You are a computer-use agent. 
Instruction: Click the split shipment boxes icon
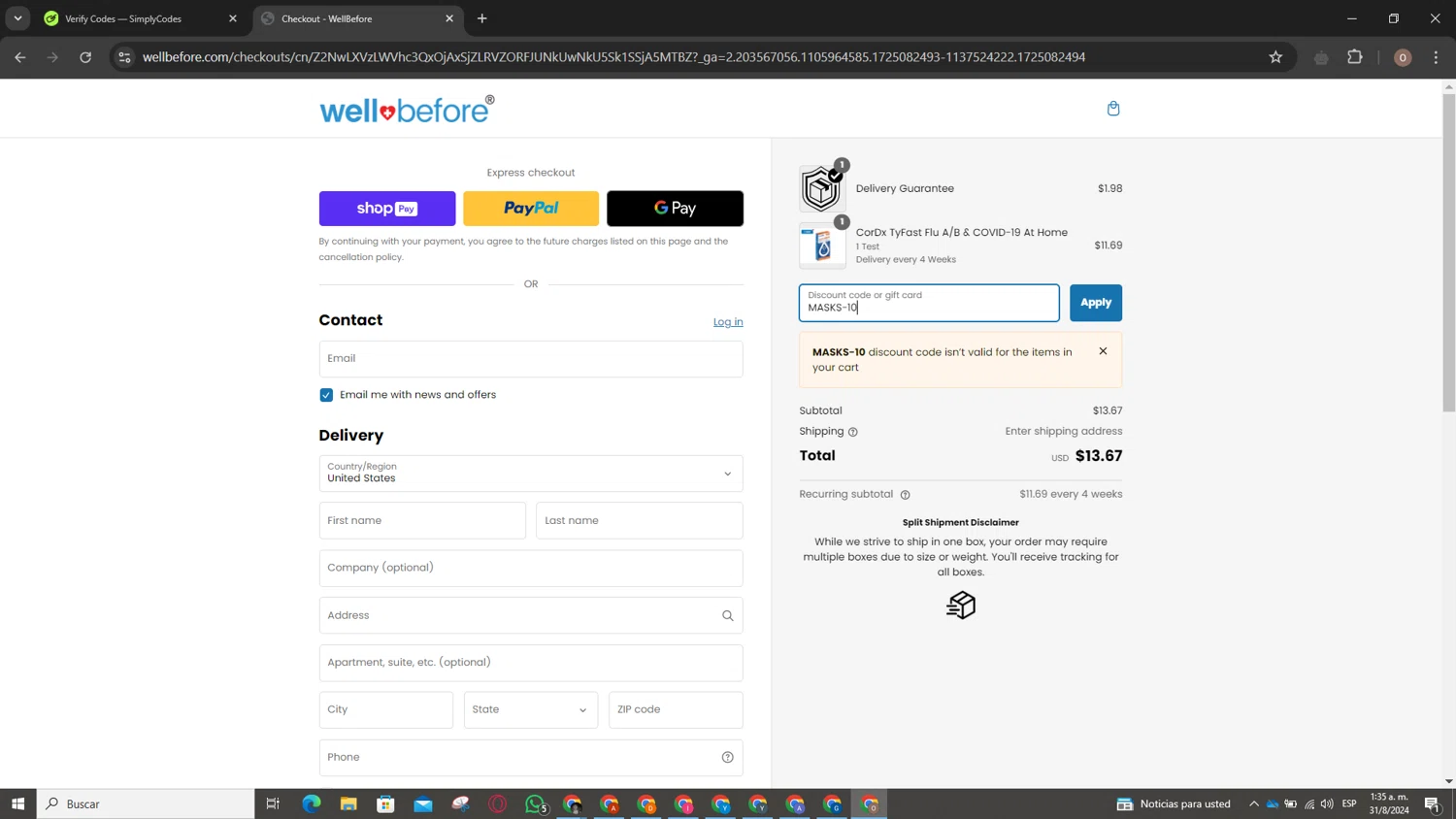pyautogui.click(x=961, y=606)
